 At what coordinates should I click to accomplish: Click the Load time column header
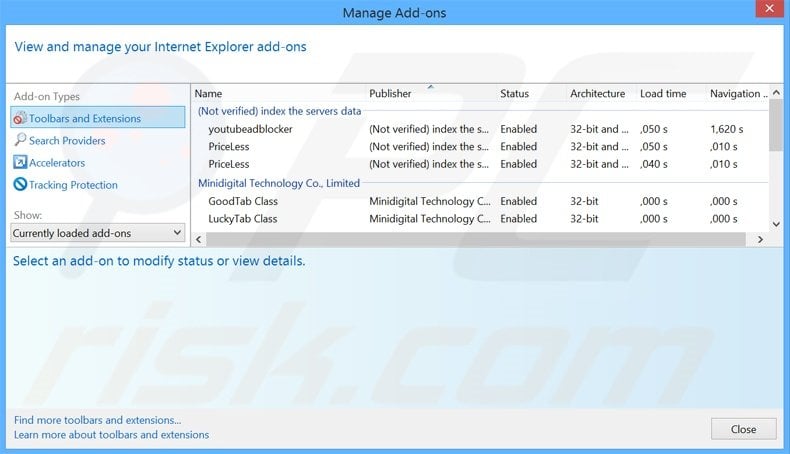(663, 94)
